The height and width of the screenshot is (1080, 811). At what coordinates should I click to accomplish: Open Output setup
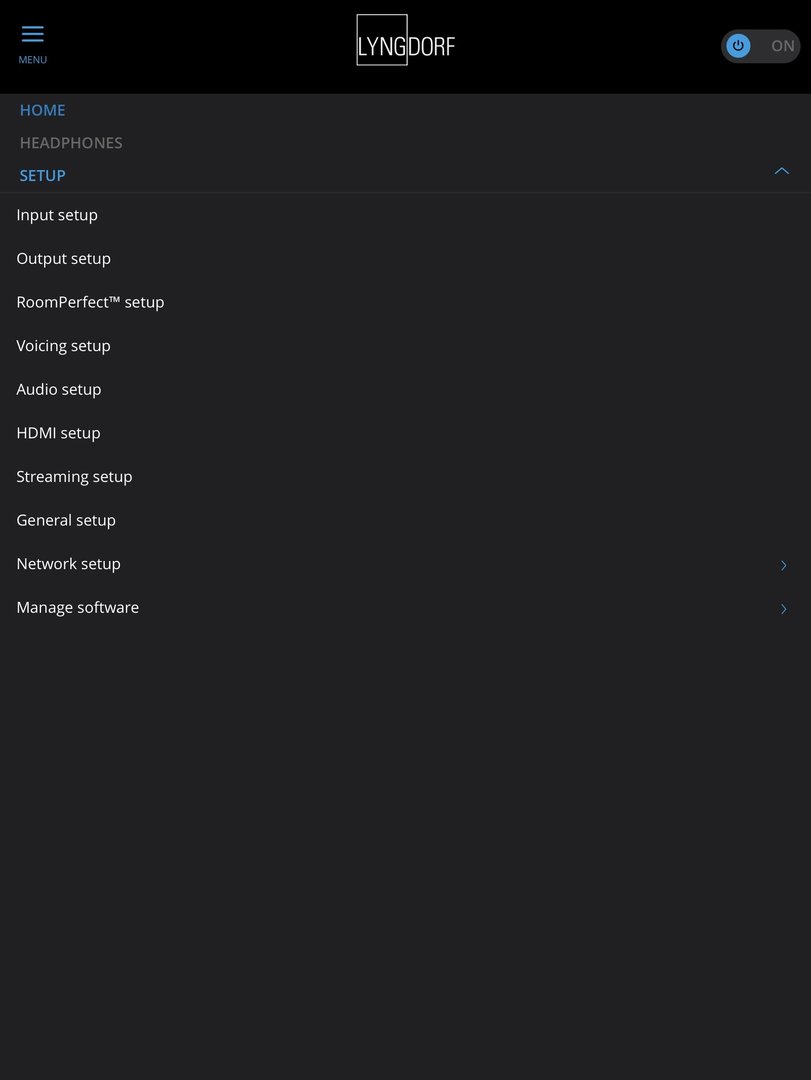(x=63, y=258)
